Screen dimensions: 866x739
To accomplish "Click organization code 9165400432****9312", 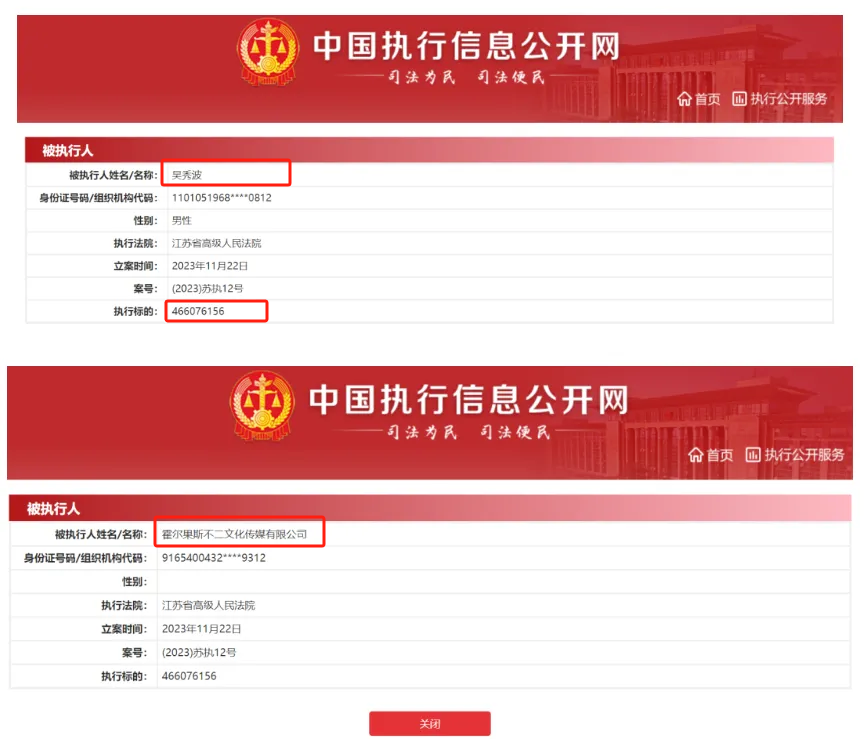I will tap(214, 558).
